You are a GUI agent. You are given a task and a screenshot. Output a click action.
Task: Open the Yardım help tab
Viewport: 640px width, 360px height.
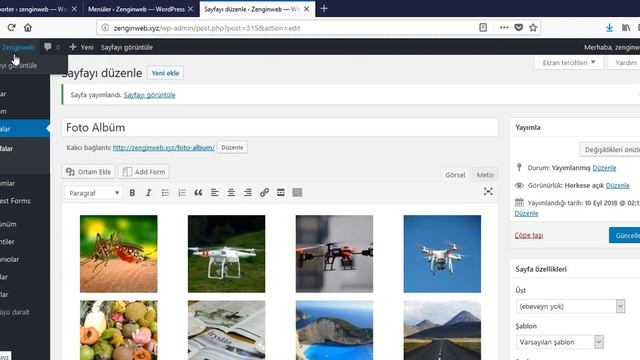(x=624, y=62)
